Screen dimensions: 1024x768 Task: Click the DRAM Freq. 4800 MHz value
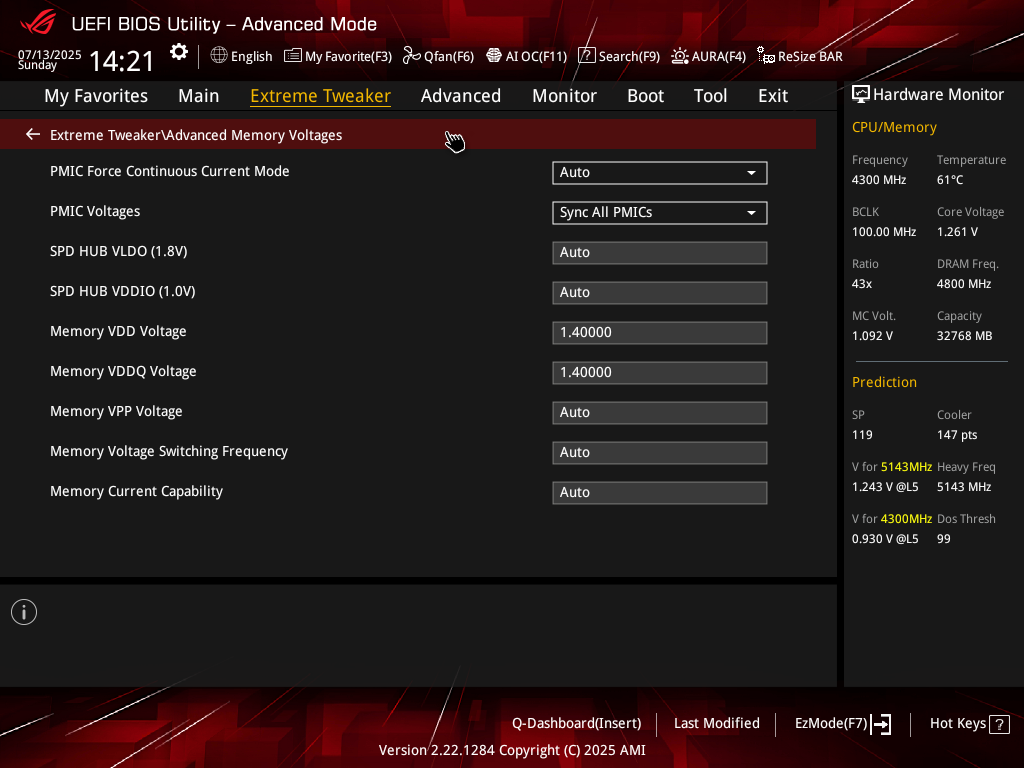coord(964,284)
